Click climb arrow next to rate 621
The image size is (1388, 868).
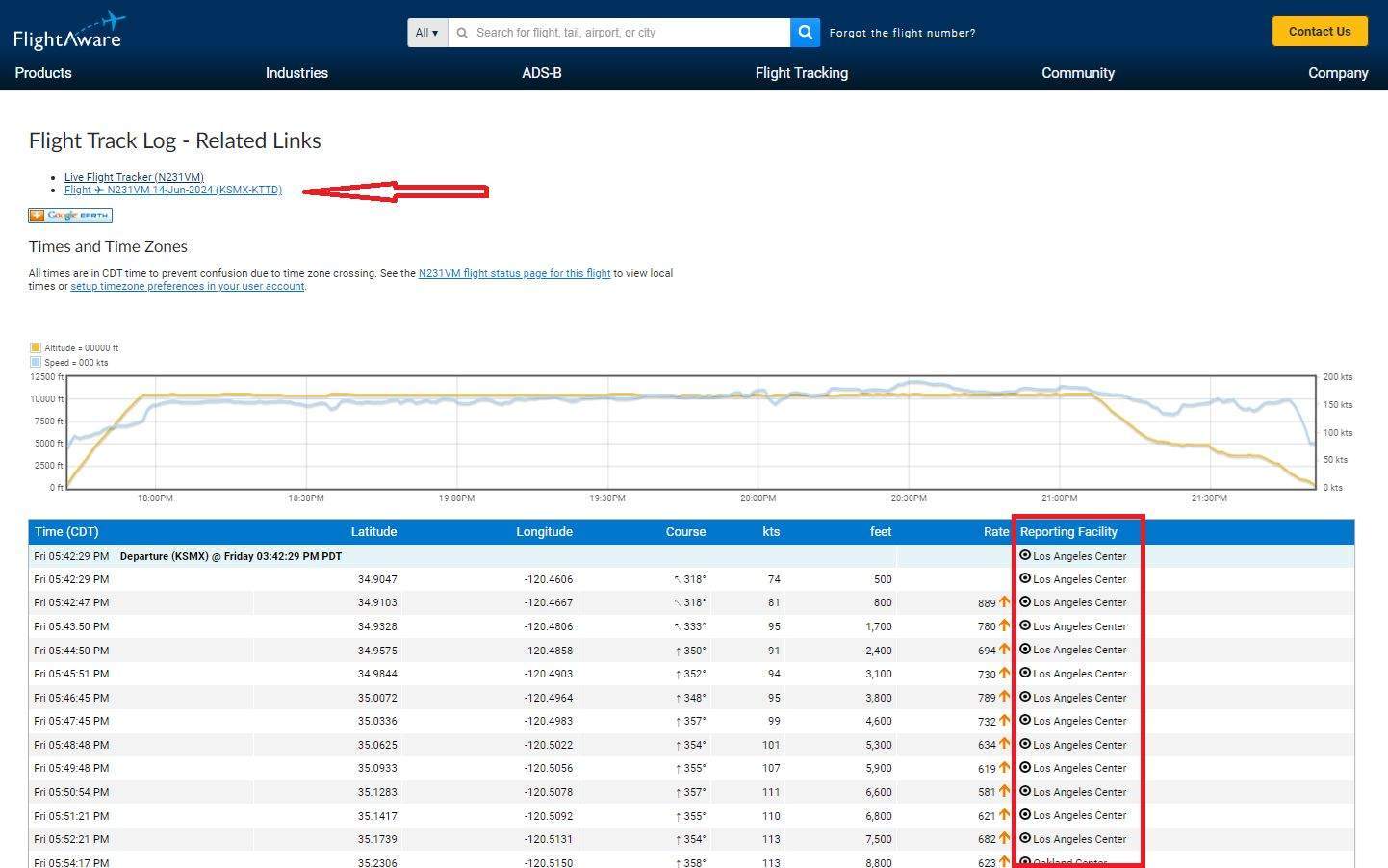[x=1005, y=815]
